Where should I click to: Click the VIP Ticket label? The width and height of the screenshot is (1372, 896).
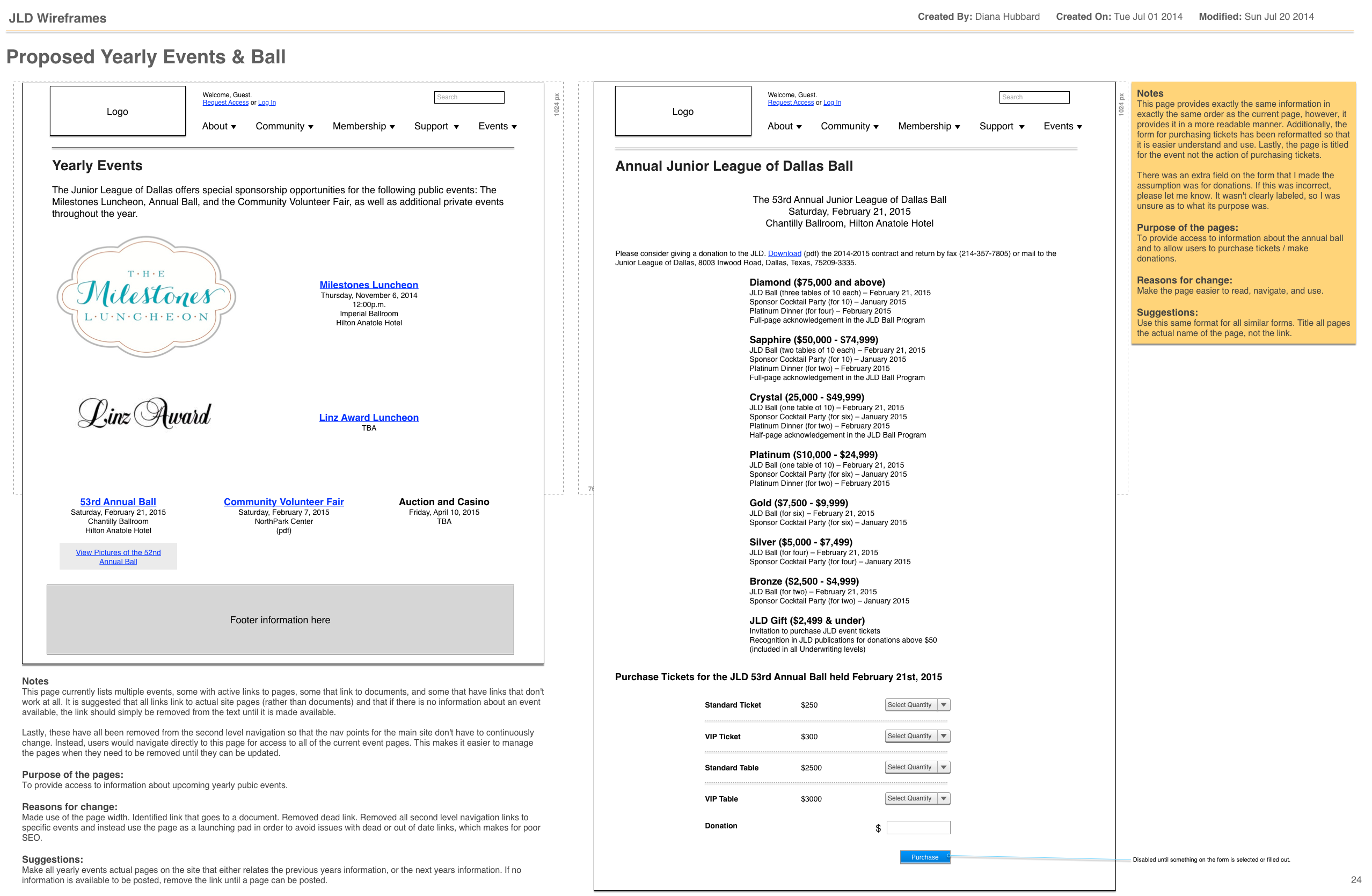(723, 737)
